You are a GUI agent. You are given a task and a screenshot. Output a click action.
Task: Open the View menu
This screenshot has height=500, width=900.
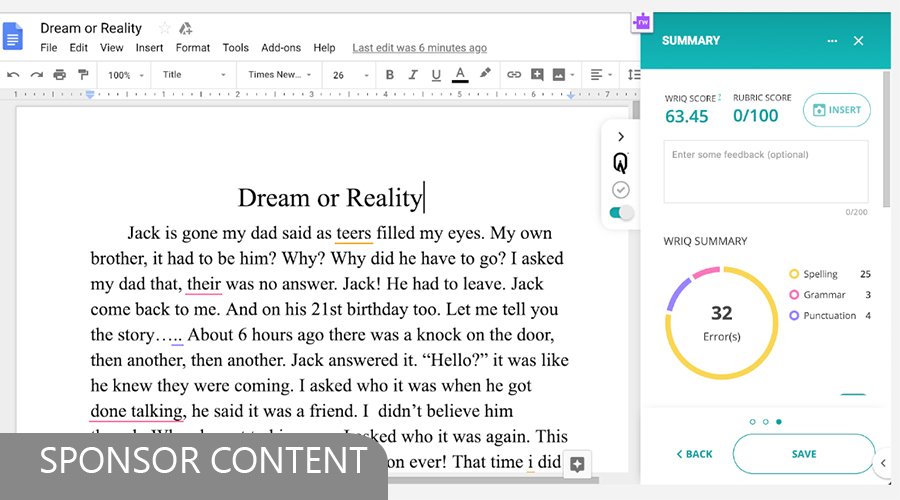coord(112,48)
